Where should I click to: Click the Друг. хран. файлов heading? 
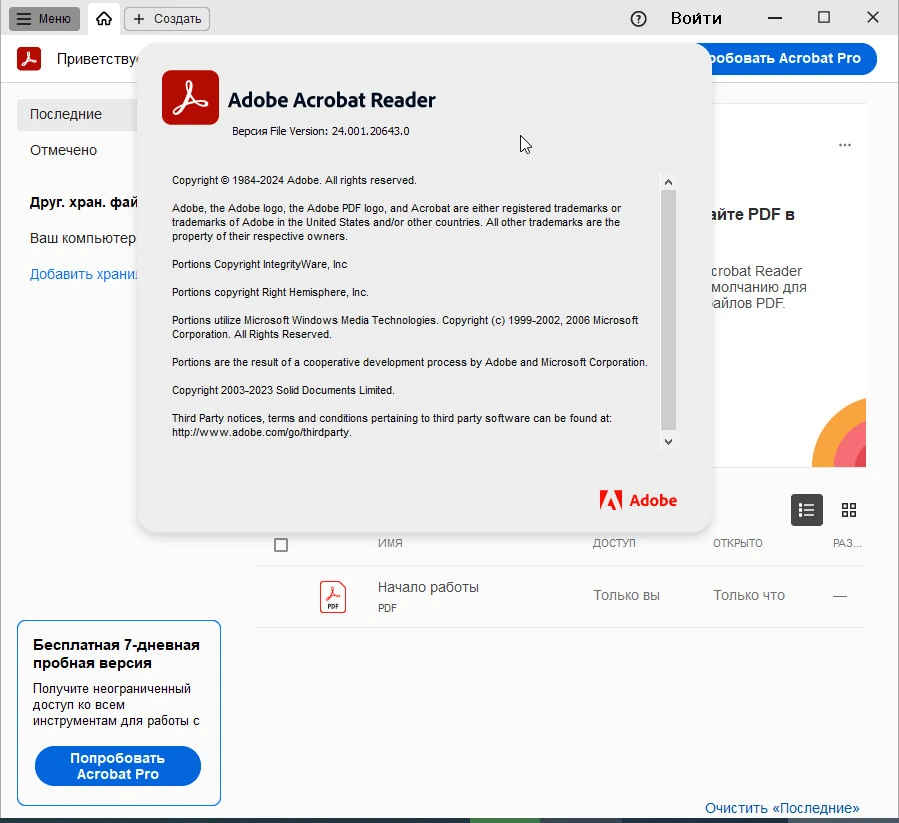(x=84, y=202)
